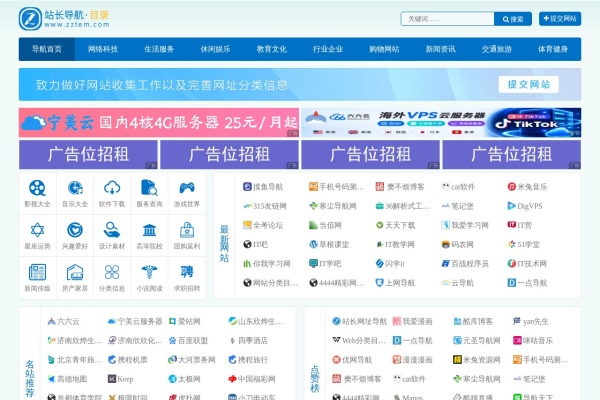Open the 行业企业 menu item
Screen dimensions: 600x400
(x=328, y=49)
